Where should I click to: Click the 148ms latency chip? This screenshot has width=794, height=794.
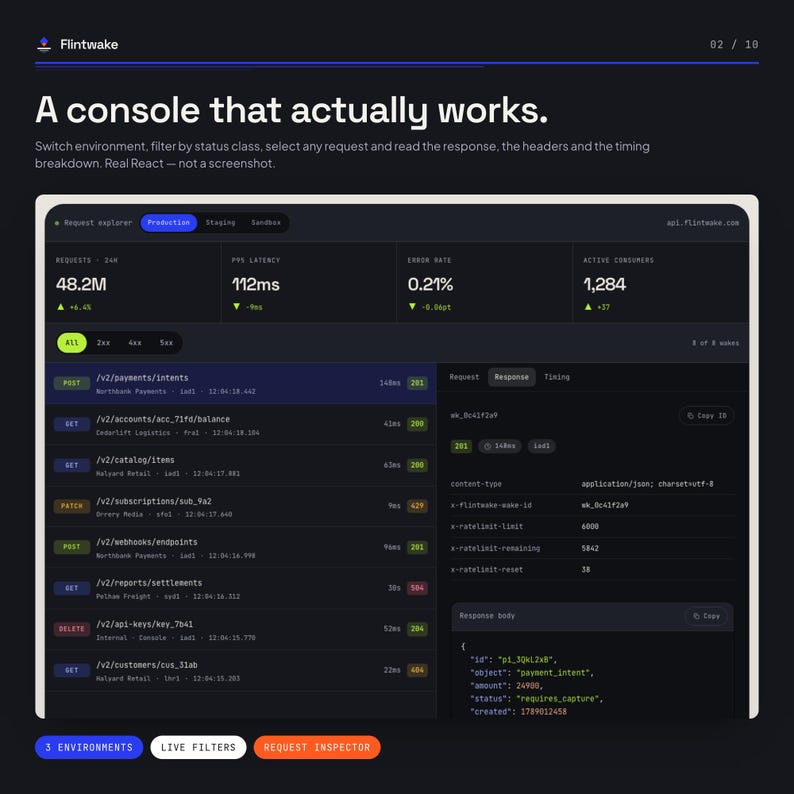[x=500, y=446]
